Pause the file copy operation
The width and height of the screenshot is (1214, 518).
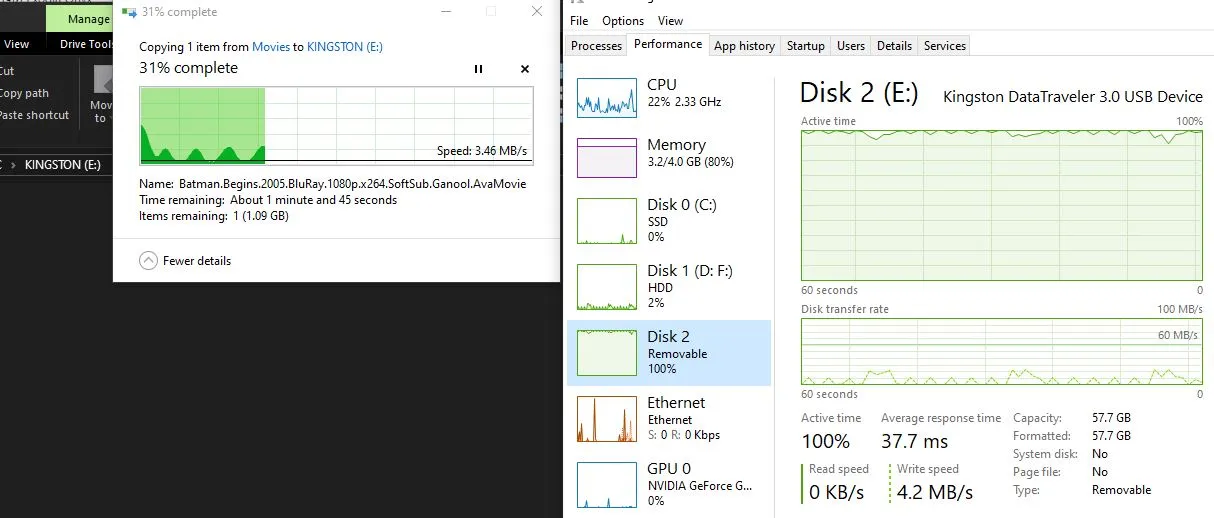478,69
